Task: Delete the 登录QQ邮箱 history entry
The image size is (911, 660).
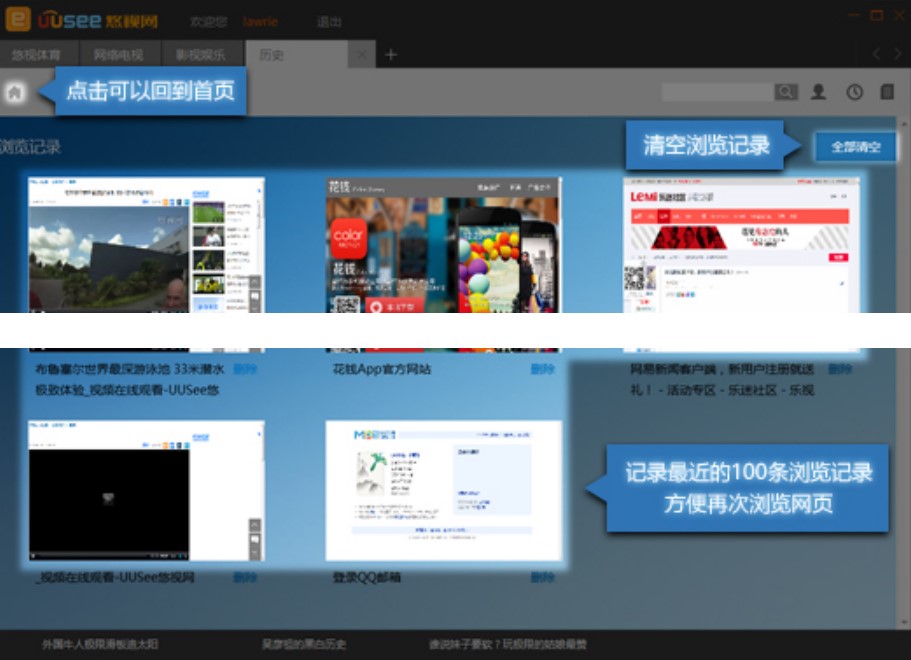Action: [542, 578]
